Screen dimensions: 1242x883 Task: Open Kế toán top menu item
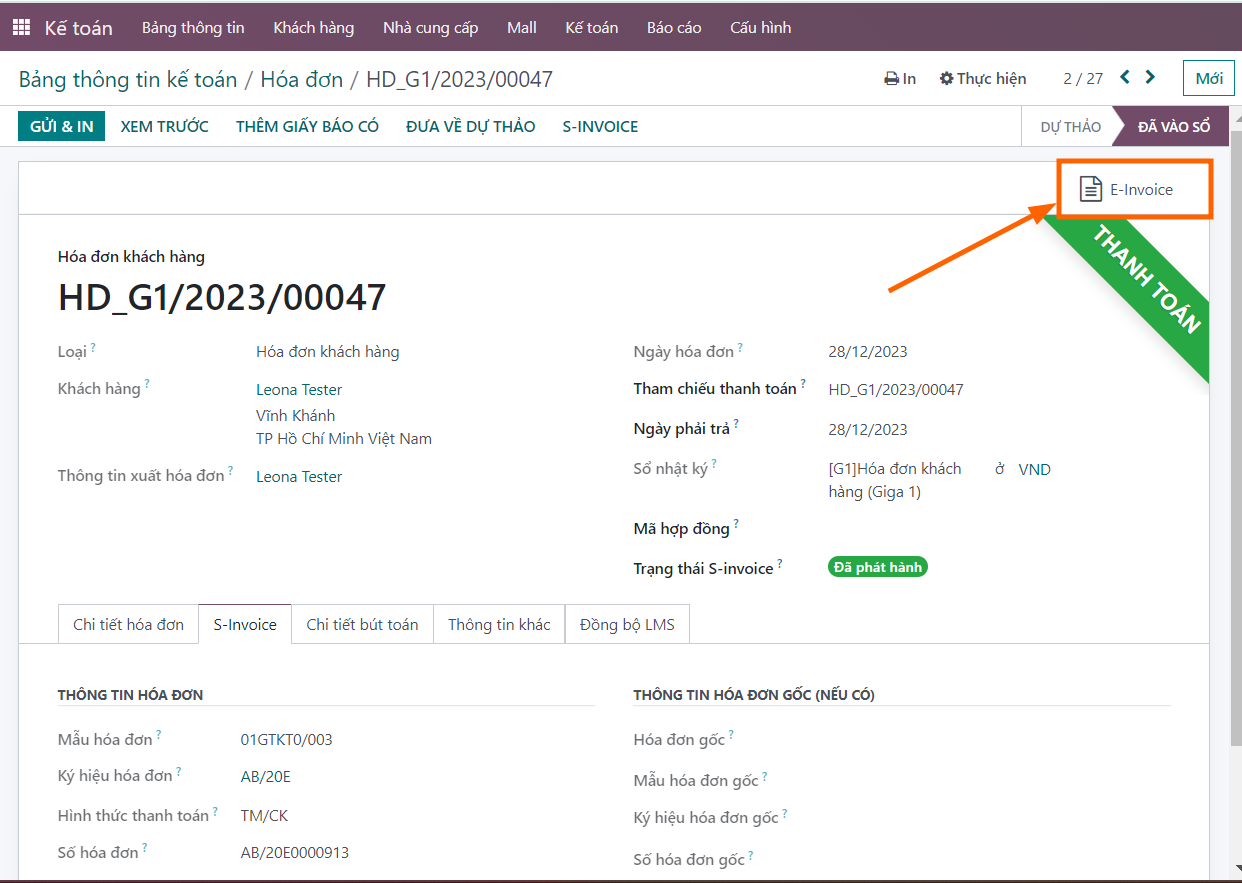click(592, 28)
